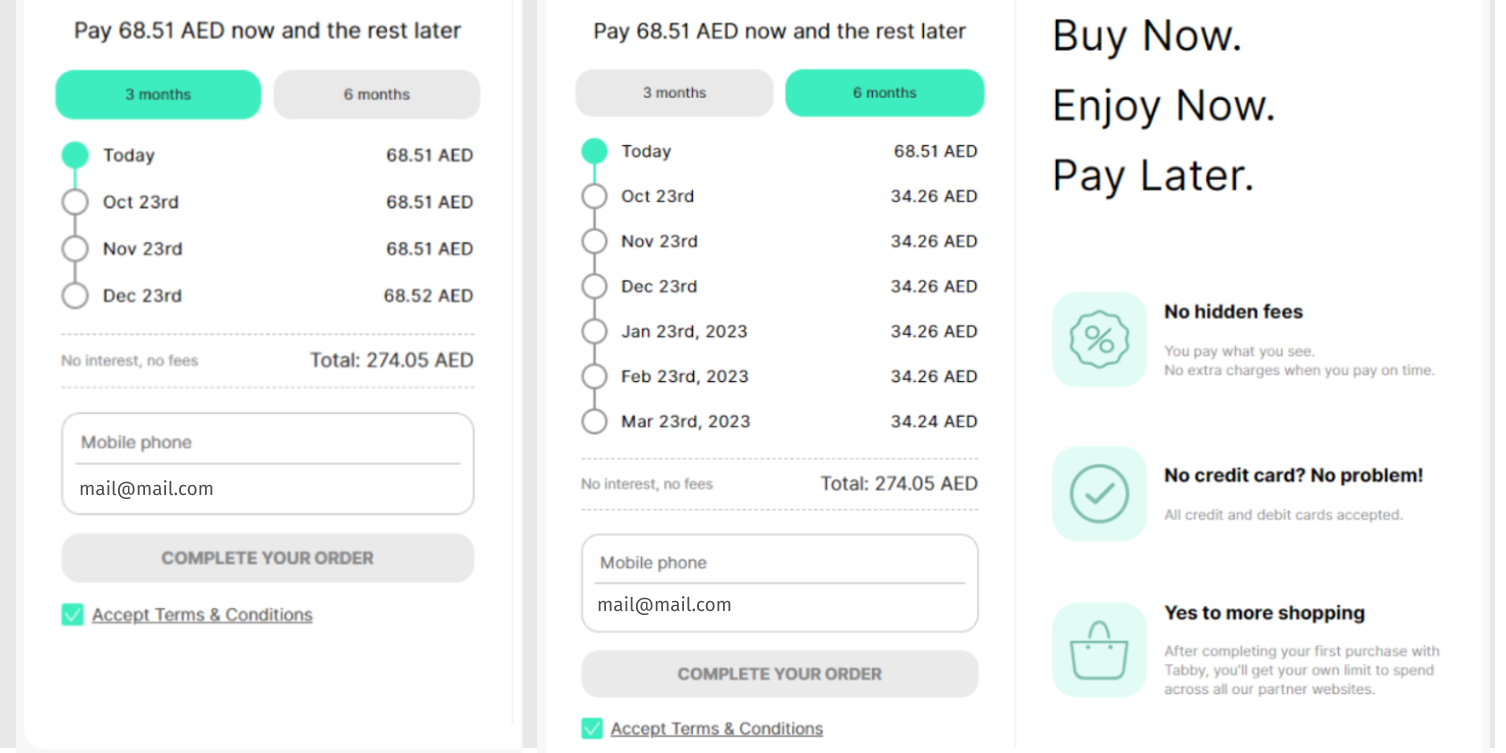Click the Mobile phone field in left panel
Screen dimensions: 1506x753
tap(267, 442)
